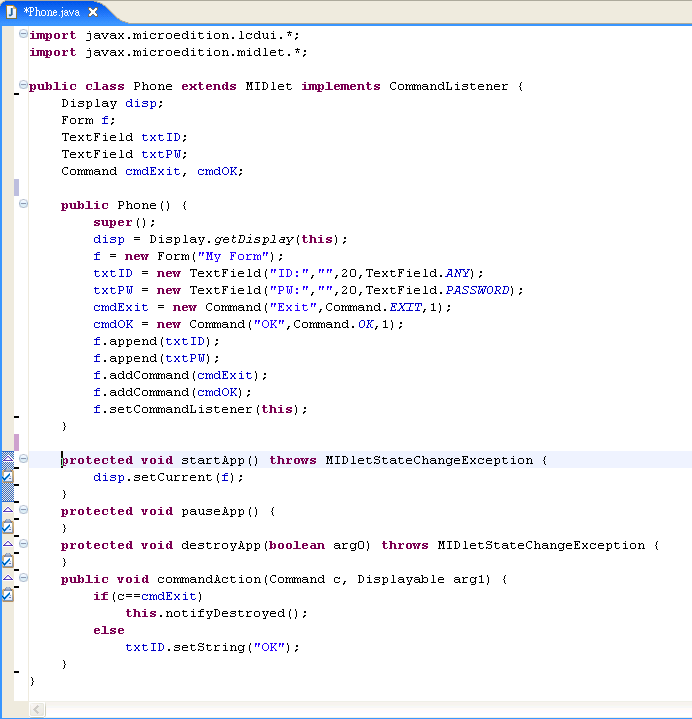The width and height of the screenshot is (692, 719).
Task: Click 'notifyDestroyed' in commandAction
Action: click(225, 613)
